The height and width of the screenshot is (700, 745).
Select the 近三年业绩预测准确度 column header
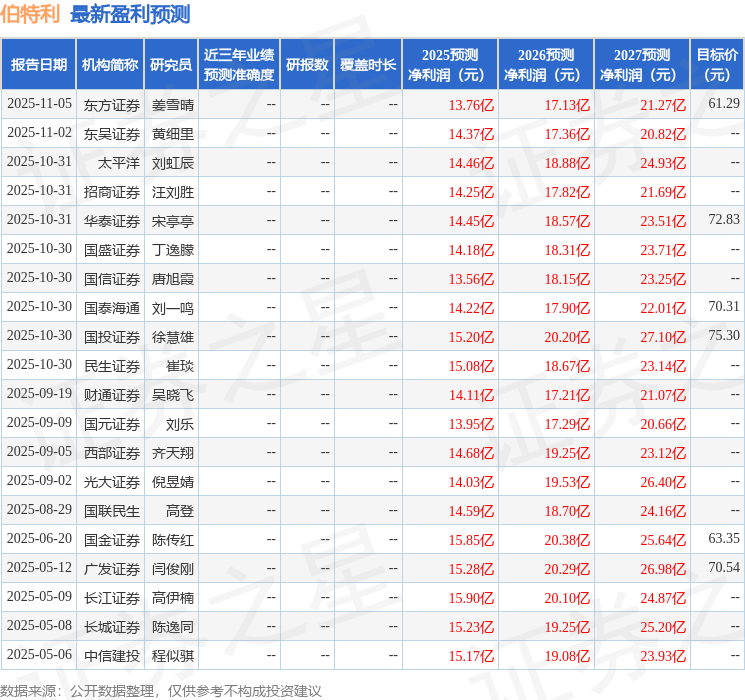239,65
